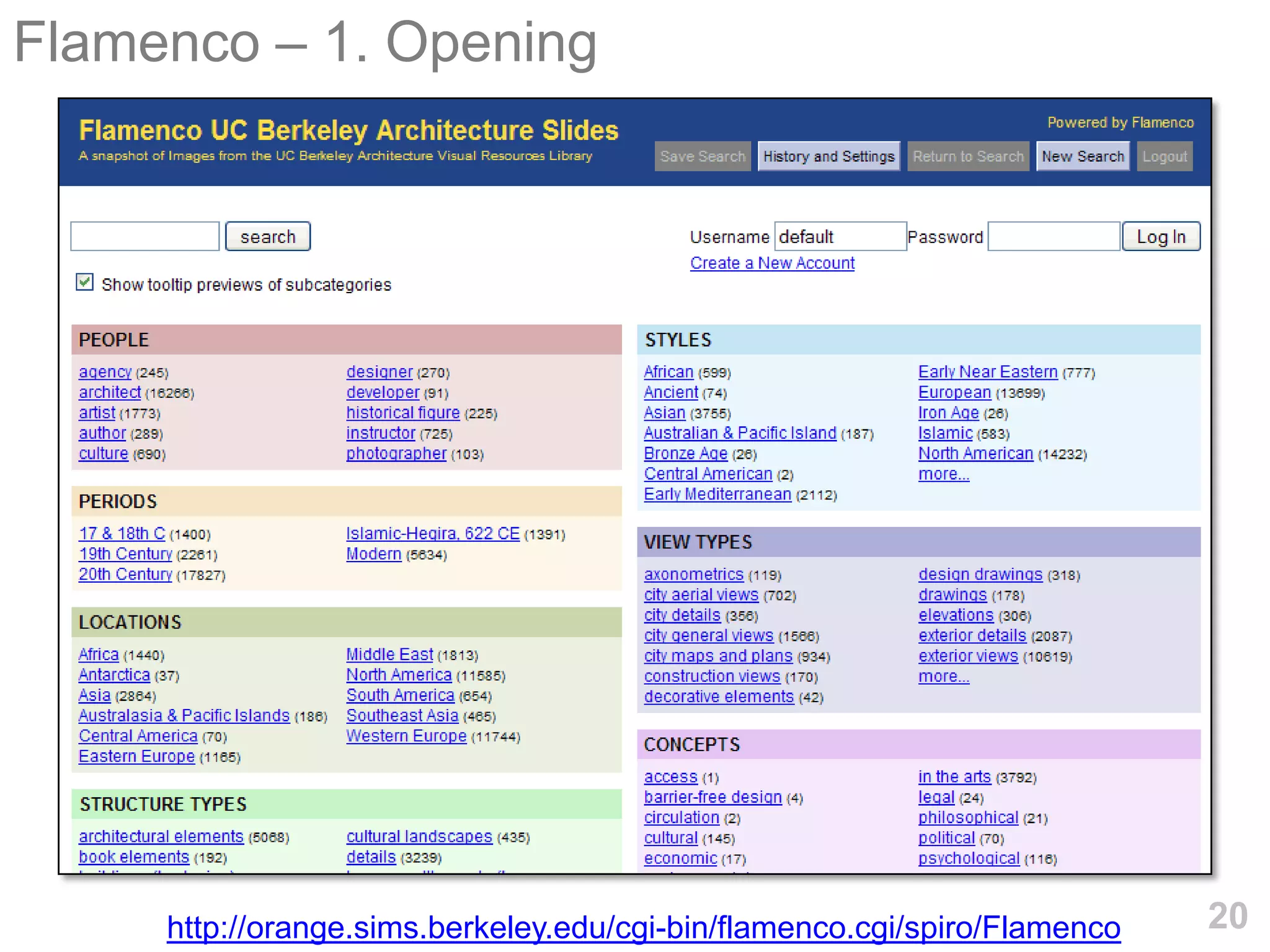Click the Username input field
Image resolution: width=1270 pixels, height=952 pixels.
[840, 237]
